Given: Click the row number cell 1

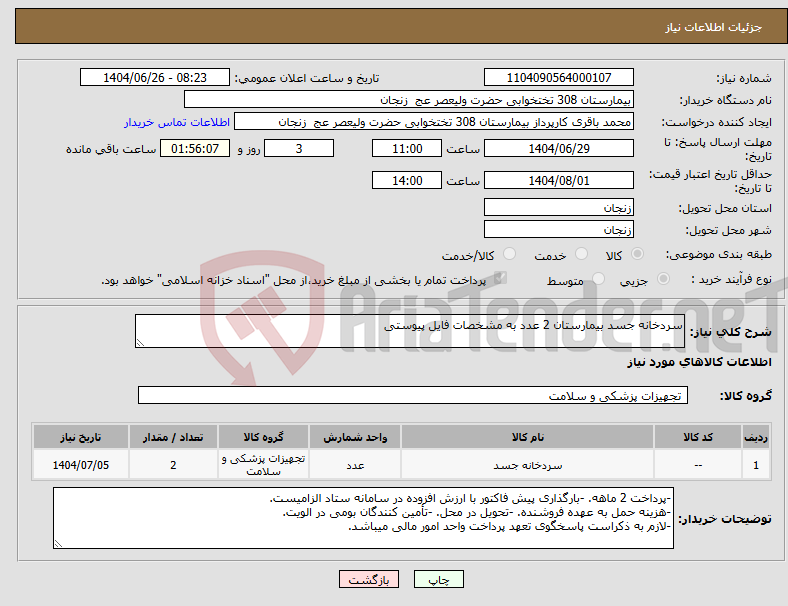Looking at the screenshot, I should [755, 465].
